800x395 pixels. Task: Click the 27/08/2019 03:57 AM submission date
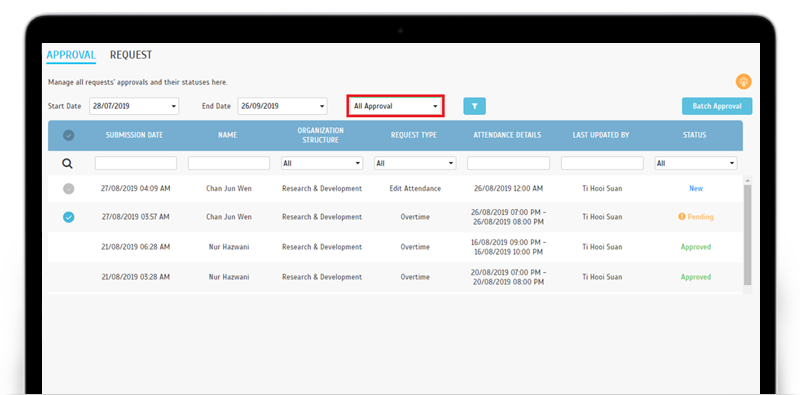tap(136, 217)
